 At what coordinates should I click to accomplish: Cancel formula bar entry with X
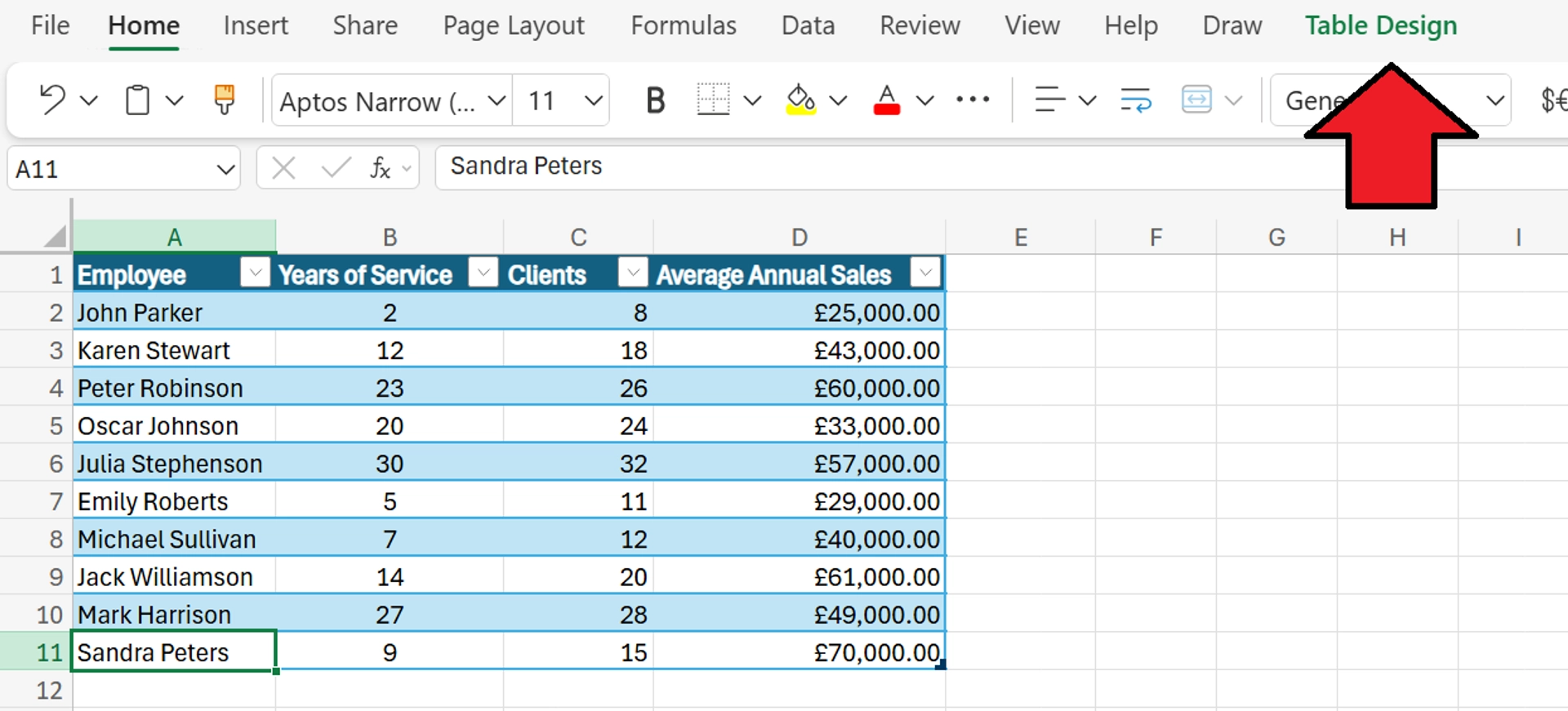[x=283, y=168]
